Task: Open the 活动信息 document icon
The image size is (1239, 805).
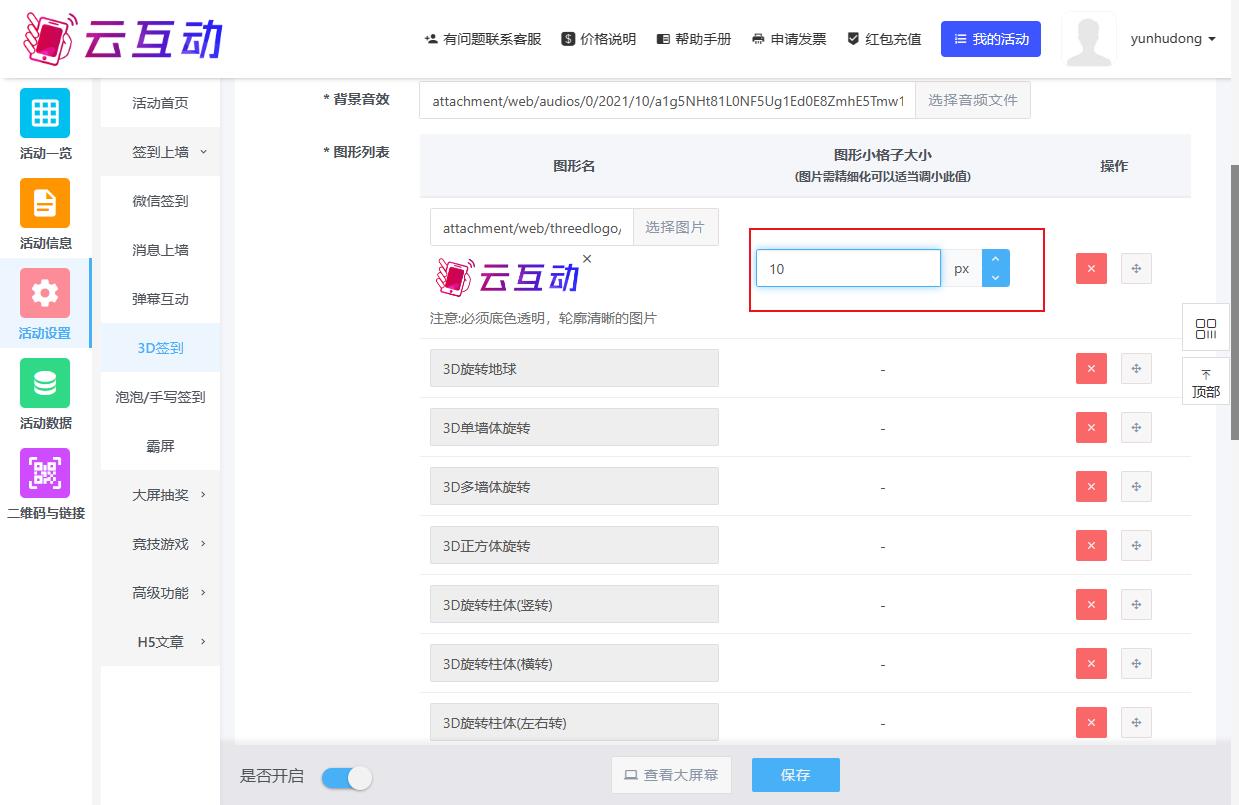Action: (x=45, y=203)
